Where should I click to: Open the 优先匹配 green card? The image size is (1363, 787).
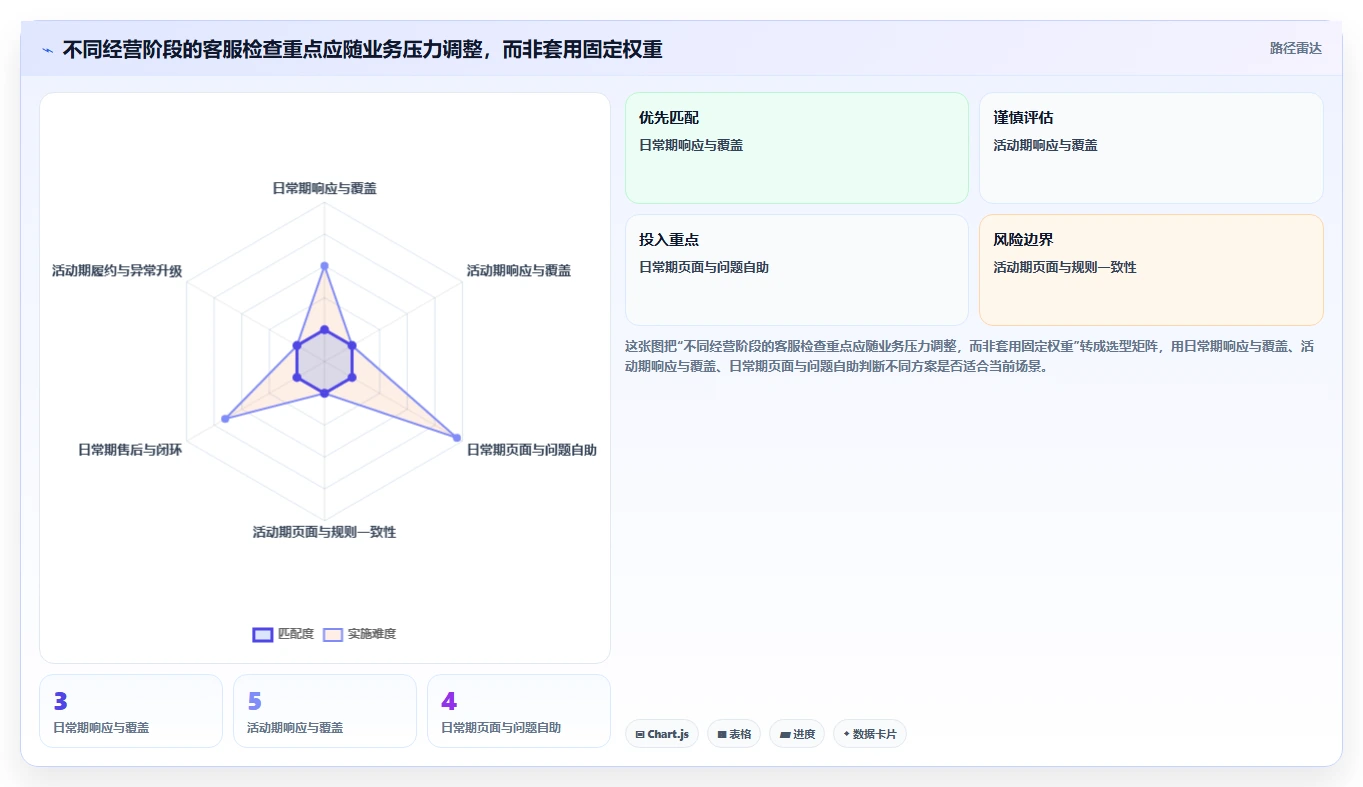[x=797, y=148]
